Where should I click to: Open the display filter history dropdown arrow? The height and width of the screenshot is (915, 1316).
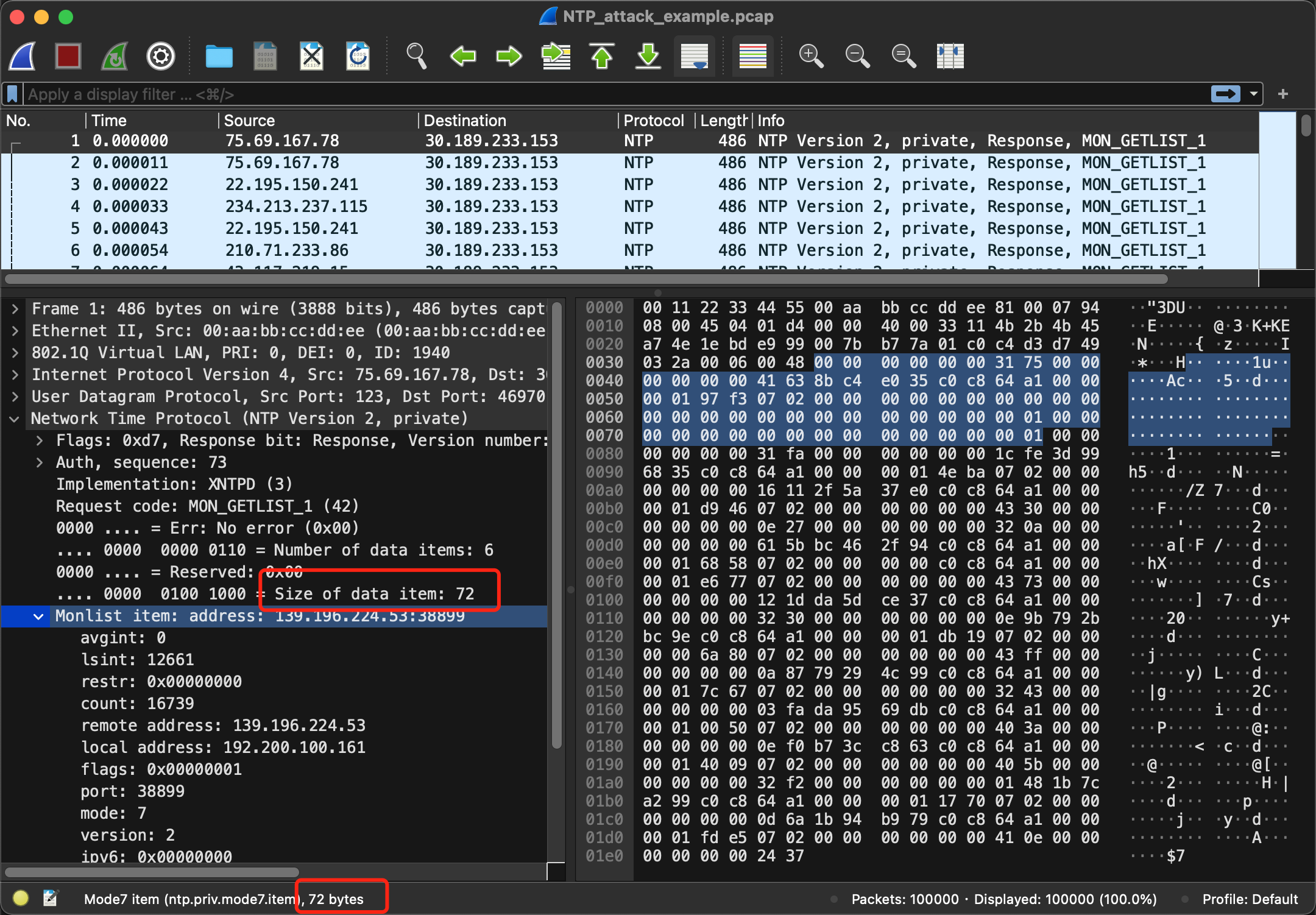[x=1254, y=94]
